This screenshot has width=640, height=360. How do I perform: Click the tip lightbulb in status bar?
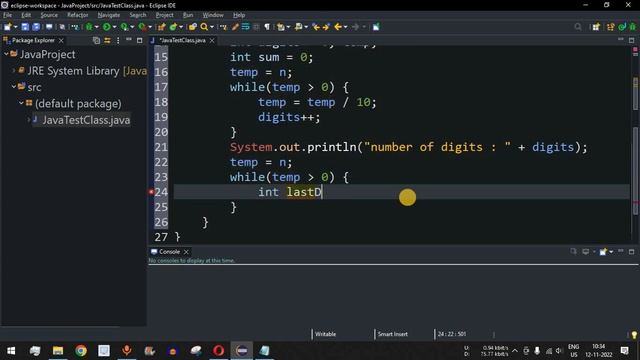click(x=634, y=335)
